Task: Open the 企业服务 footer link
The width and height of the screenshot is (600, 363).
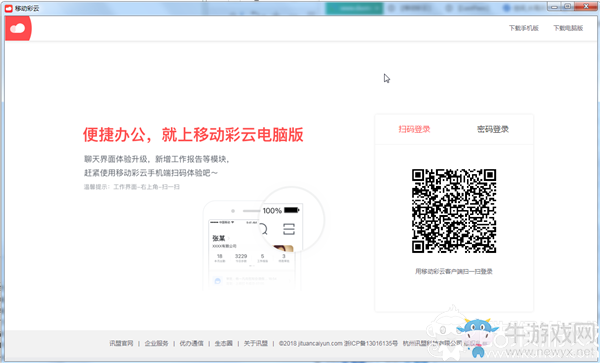Action: pyautogui.click(x=157, y=343)
